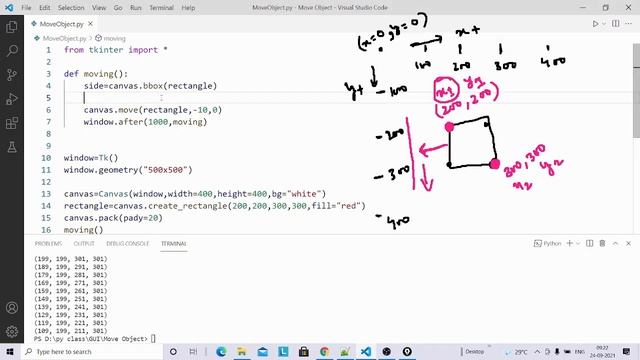Open the Selection menu

point(71,7)
